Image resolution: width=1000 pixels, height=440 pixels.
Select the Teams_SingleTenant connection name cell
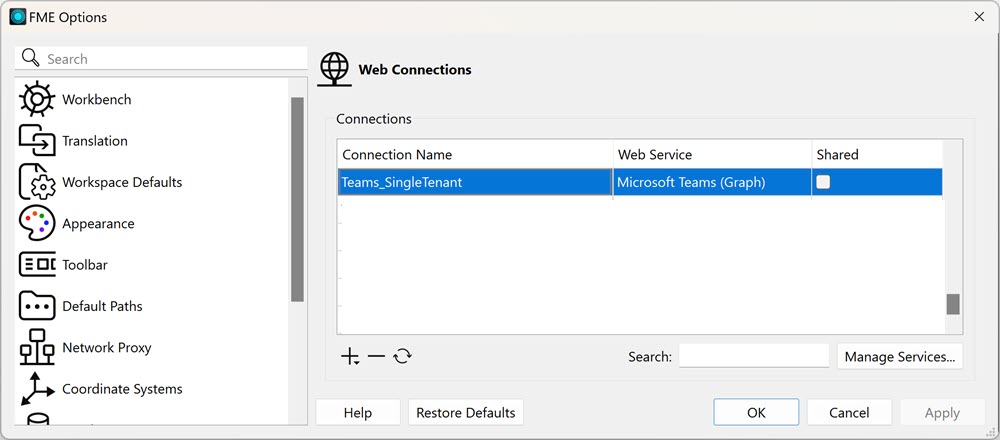click(x=475, y=182)
